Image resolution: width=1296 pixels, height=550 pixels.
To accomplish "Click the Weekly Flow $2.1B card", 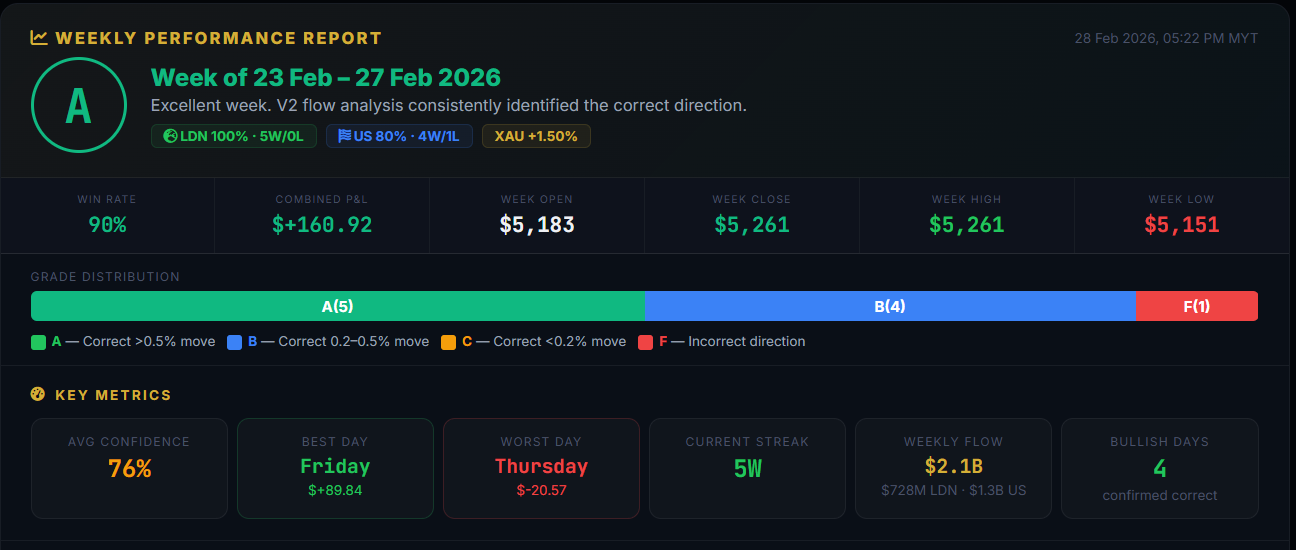I will pyautogui.click(x=953, y=468).
